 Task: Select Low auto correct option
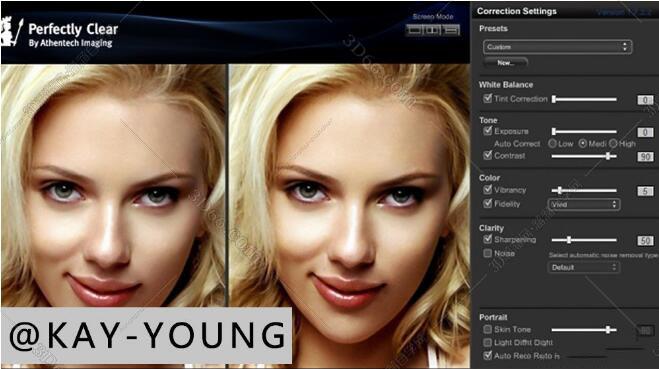552,144
